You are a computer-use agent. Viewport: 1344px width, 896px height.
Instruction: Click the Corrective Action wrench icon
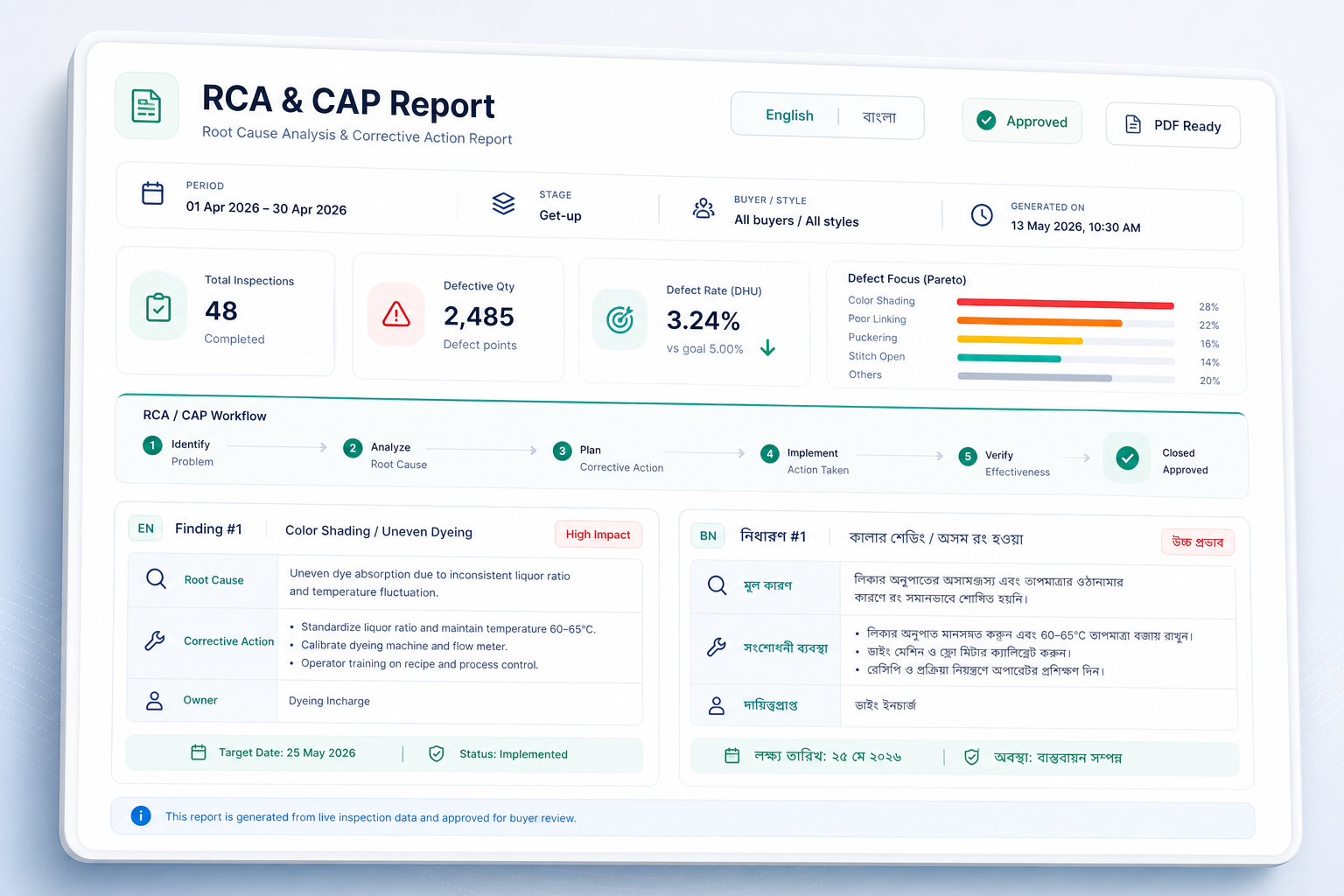click(x=155, y=640)
